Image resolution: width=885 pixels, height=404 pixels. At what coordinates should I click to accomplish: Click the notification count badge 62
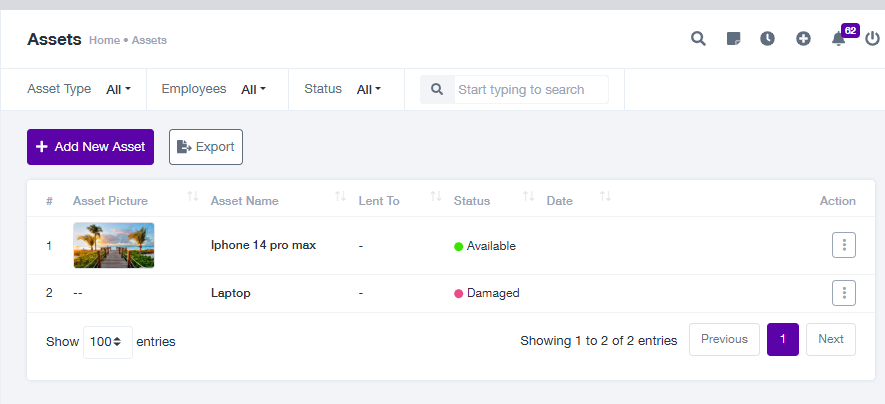click(x=850, y=30)
